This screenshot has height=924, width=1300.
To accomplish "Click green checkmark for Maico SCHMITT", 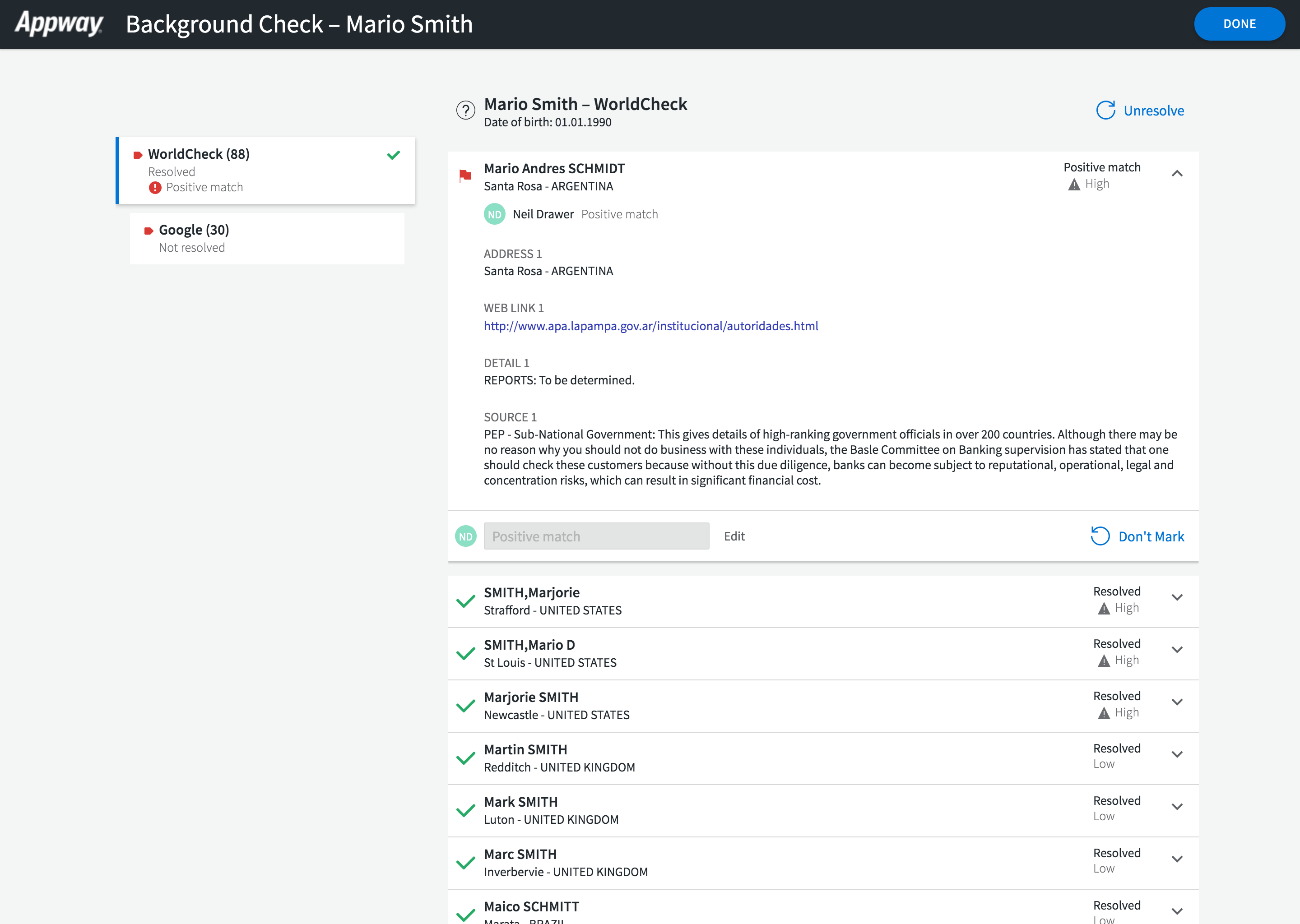I will [465, 915].
